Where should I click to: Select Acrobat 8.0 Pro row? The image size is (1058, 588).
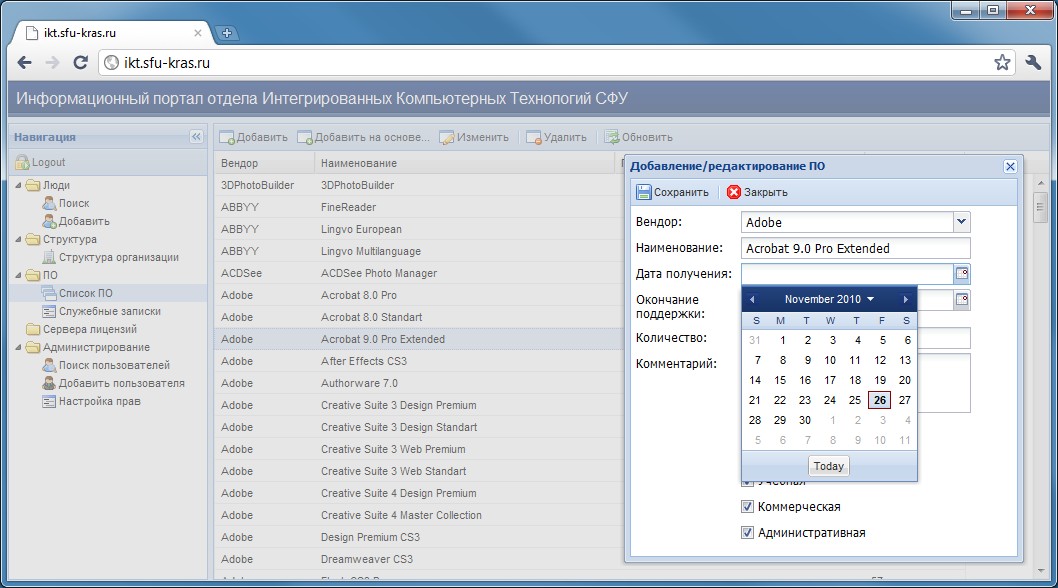click(419, 295)
